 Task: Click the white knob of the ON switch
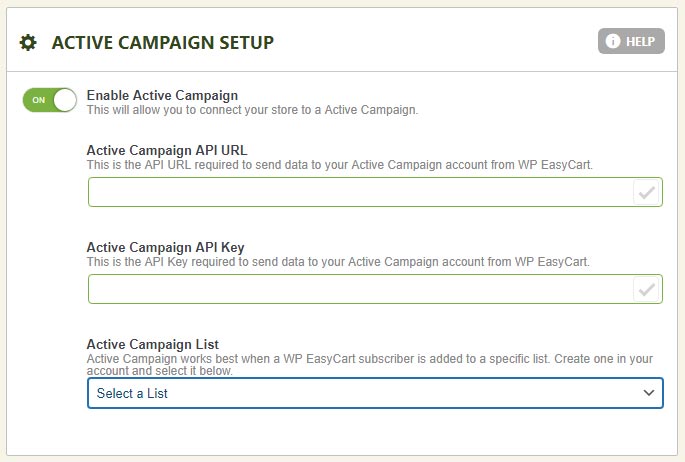click(x=65, y=100)
